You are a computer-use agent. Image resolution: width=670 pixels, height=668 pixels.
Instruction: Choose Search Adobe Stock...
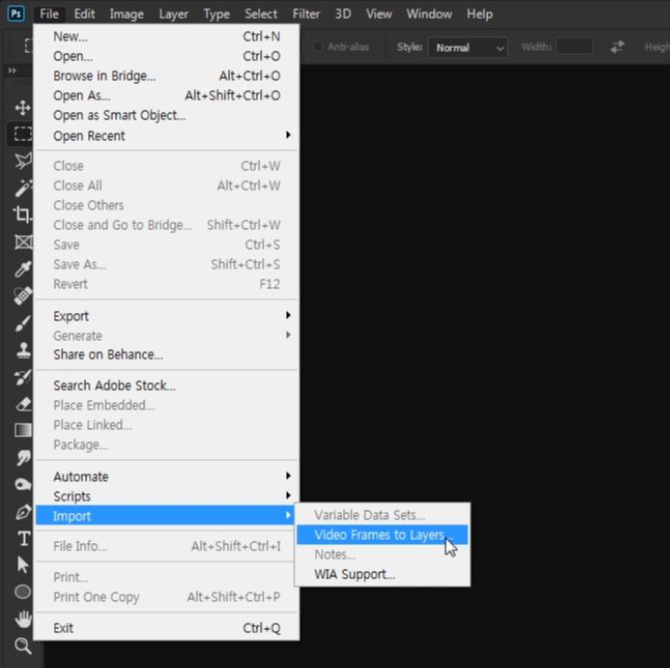[x=167, y=385]
